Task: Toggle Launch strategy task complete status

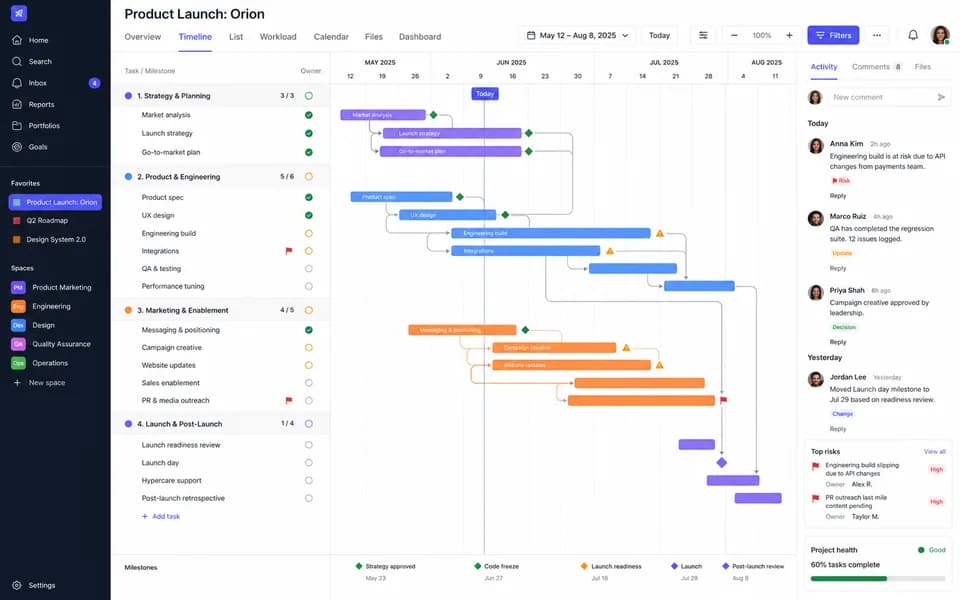Action: 309,133
